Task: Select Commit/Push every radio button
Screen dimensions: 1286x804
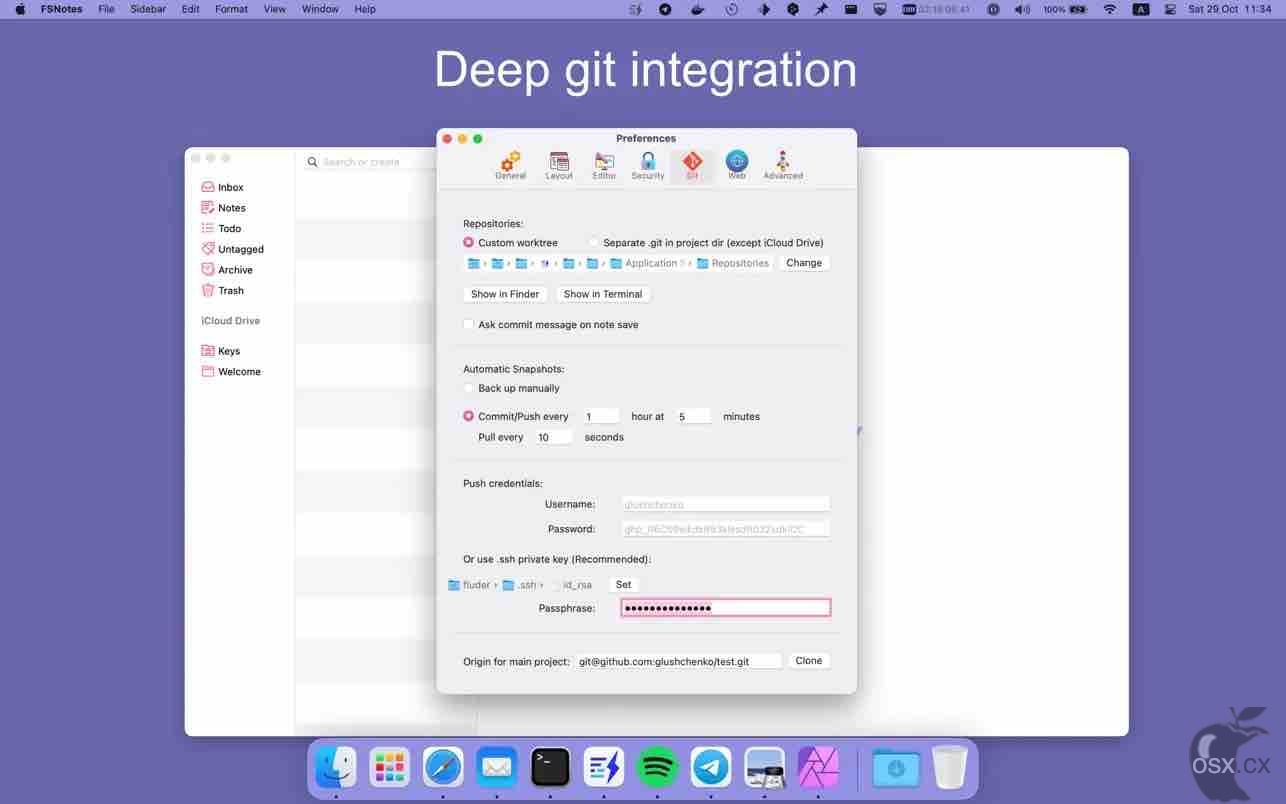Action: click(468, 416)
